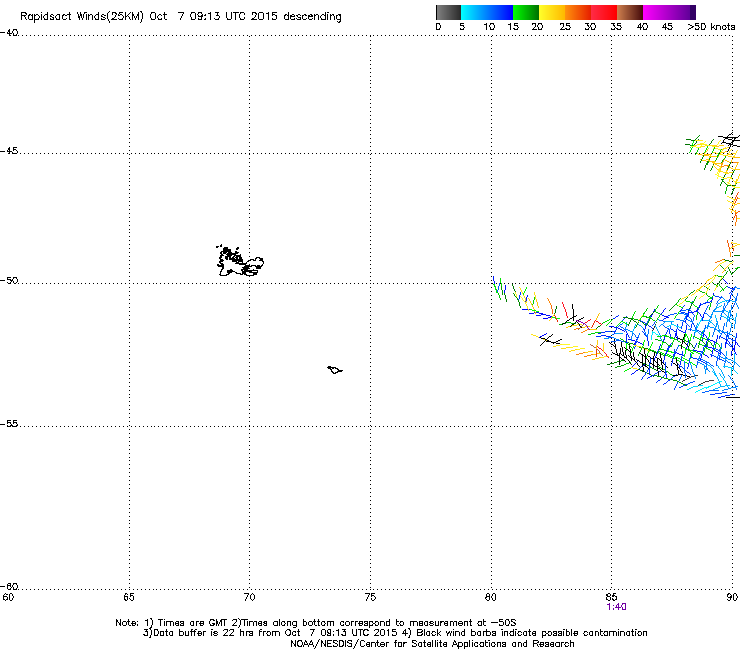
Task: Click the cyan 5-10 knots legend segment
Action: (x=473, y=12)
